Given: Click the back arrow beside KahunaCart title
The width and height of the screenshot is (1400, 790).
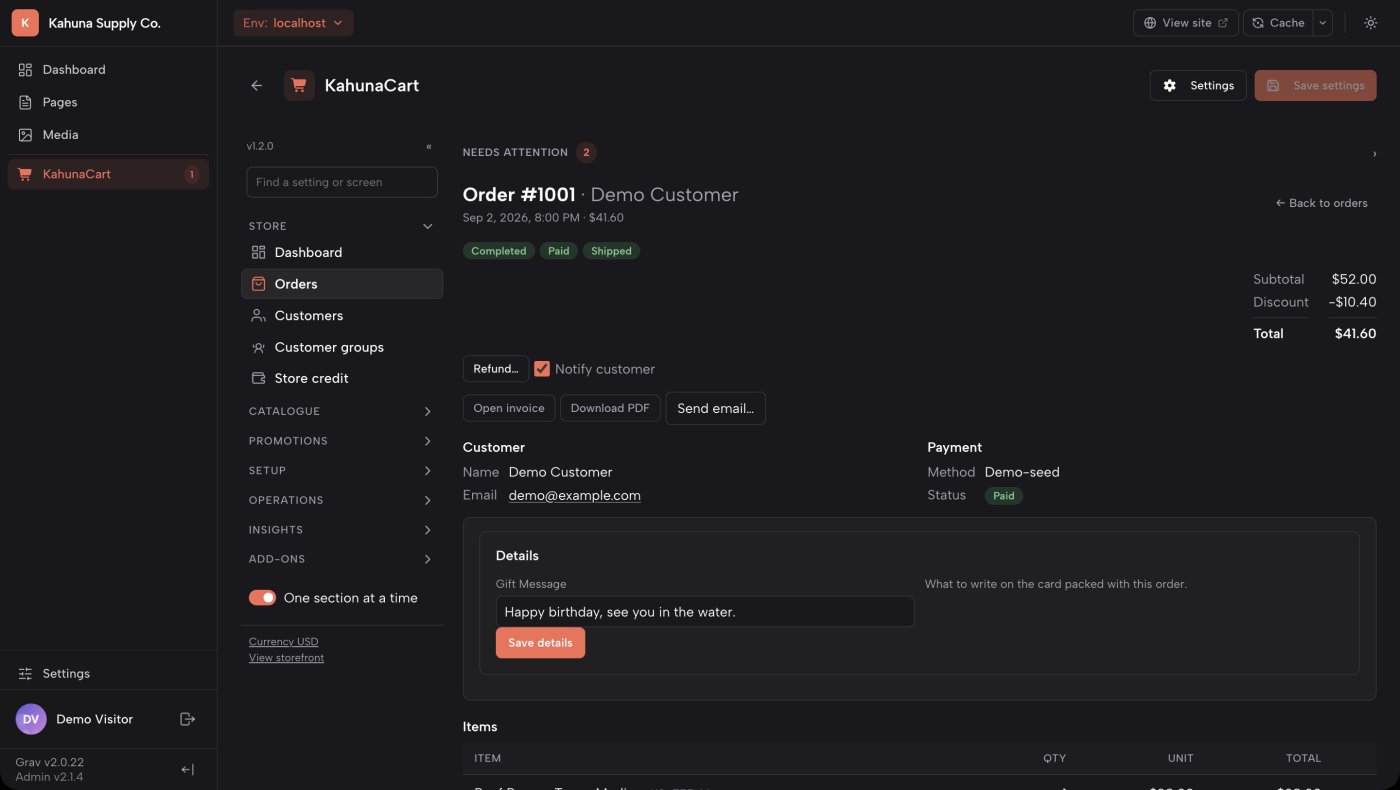Looking at the screenshot, I should click(x=257, y=86).
